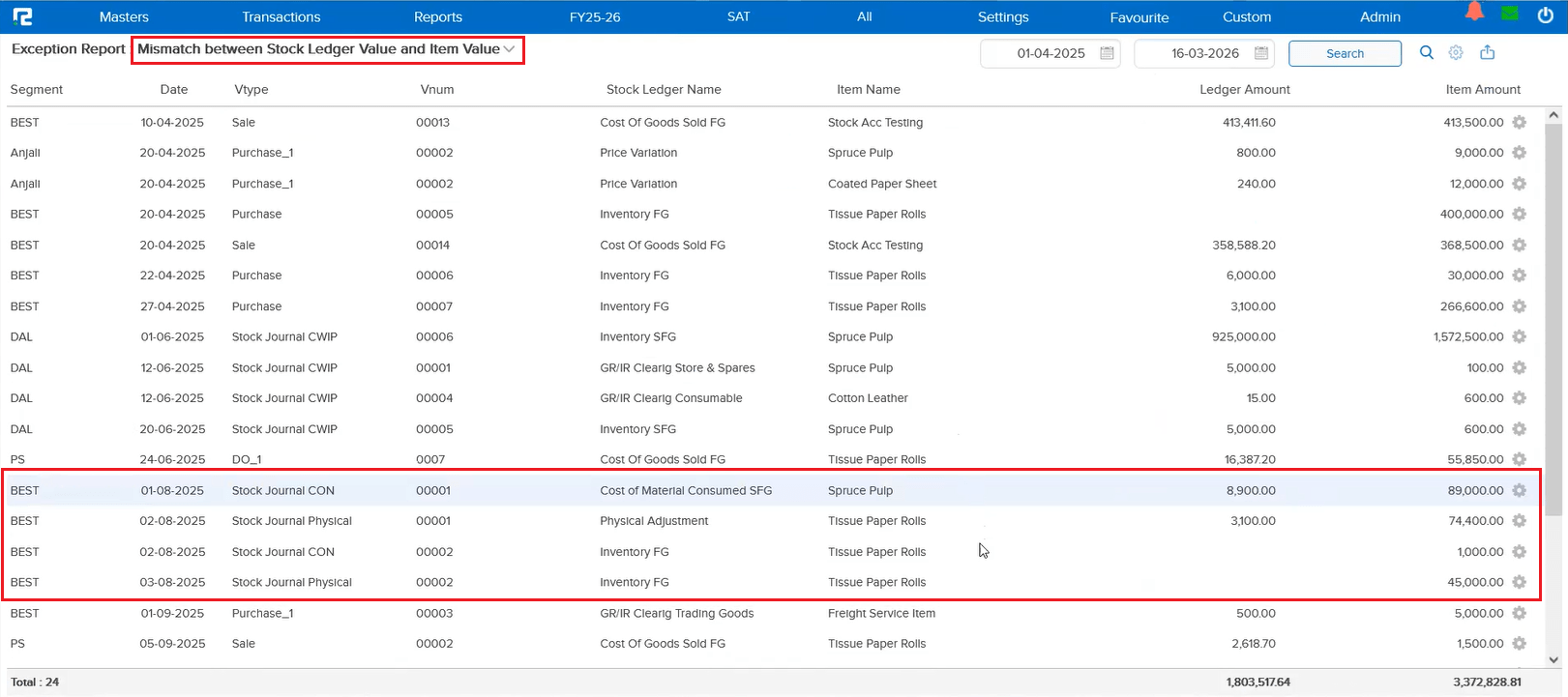The height and width of the screenshot is (697, 1568).
Task: Sort by Date column header
Action: click(174, 90)
